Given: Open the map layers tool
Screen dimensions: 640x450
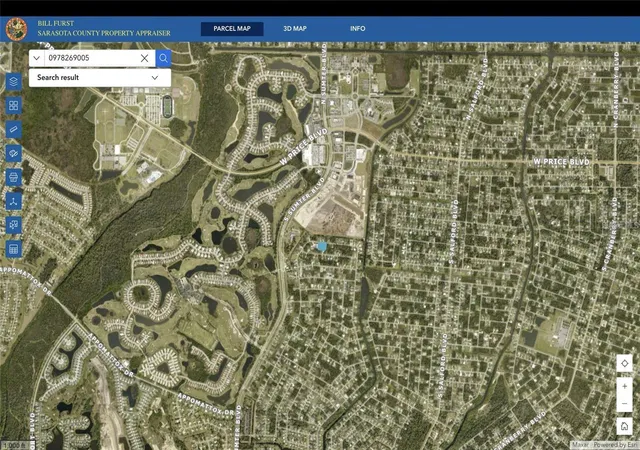Looking at the screenshot, I should point(13,82).
